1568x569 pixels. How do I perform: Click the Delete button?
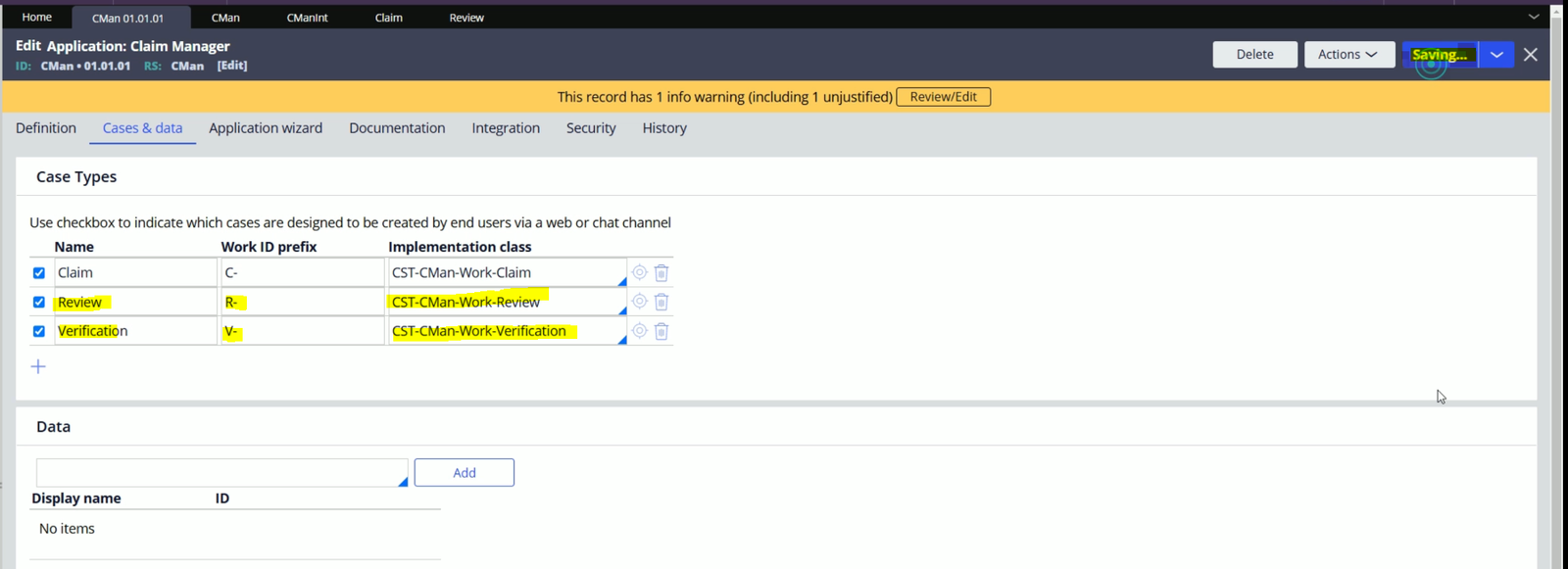tap(1255, 55)
